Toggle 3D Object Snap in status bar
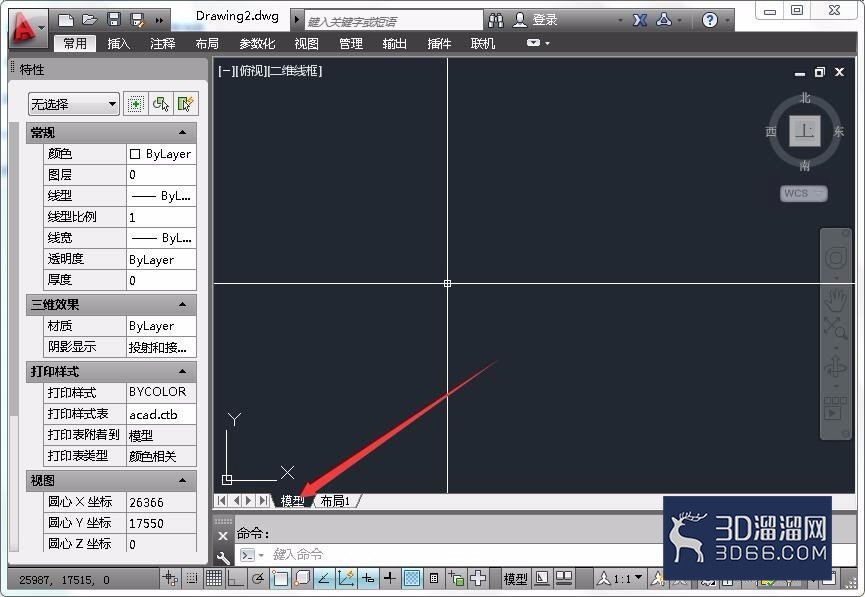 (x=302, y=578)
